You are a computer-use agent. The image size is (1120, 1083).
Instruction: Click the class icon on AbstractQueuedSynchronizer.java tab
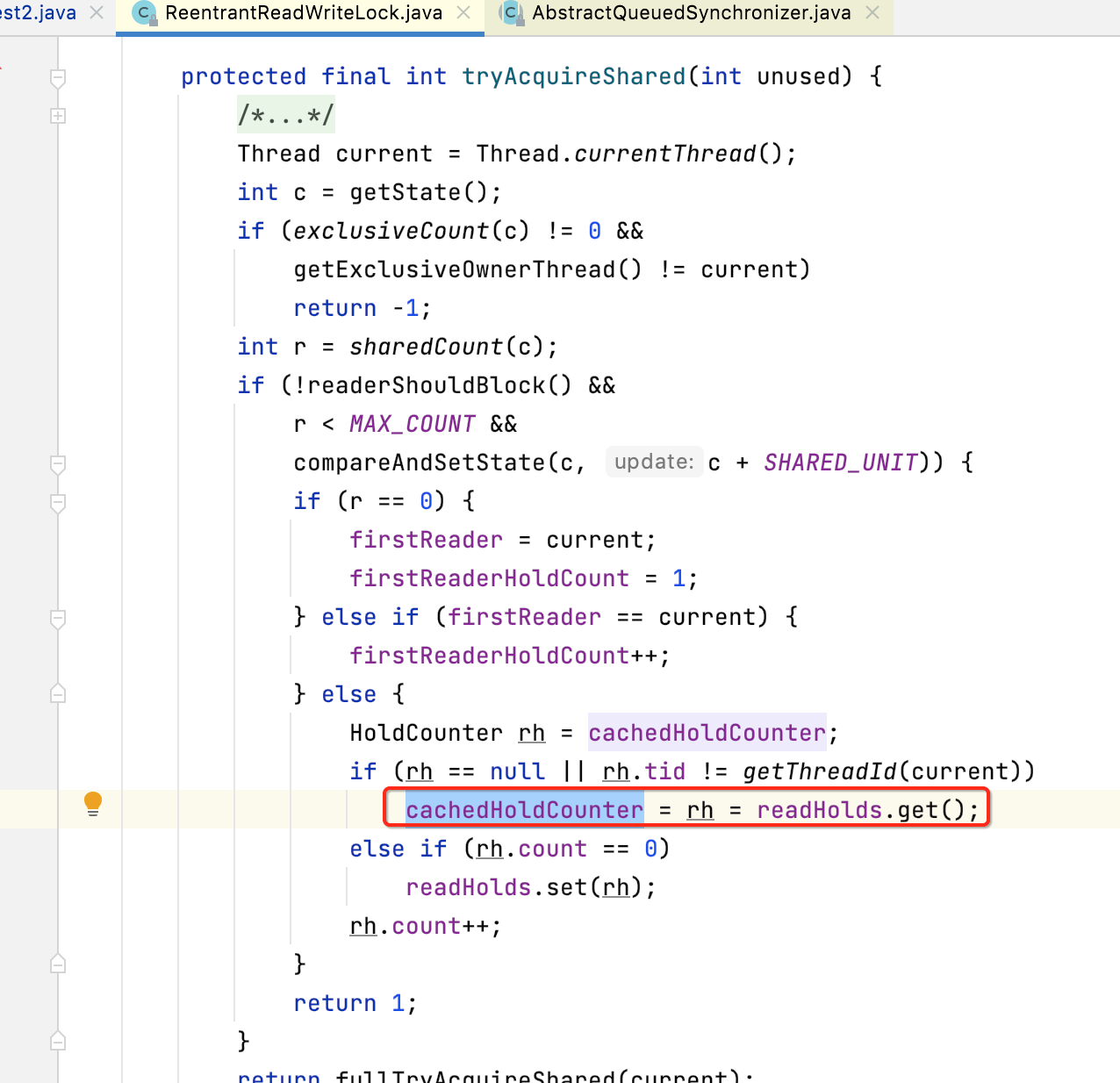511,13
